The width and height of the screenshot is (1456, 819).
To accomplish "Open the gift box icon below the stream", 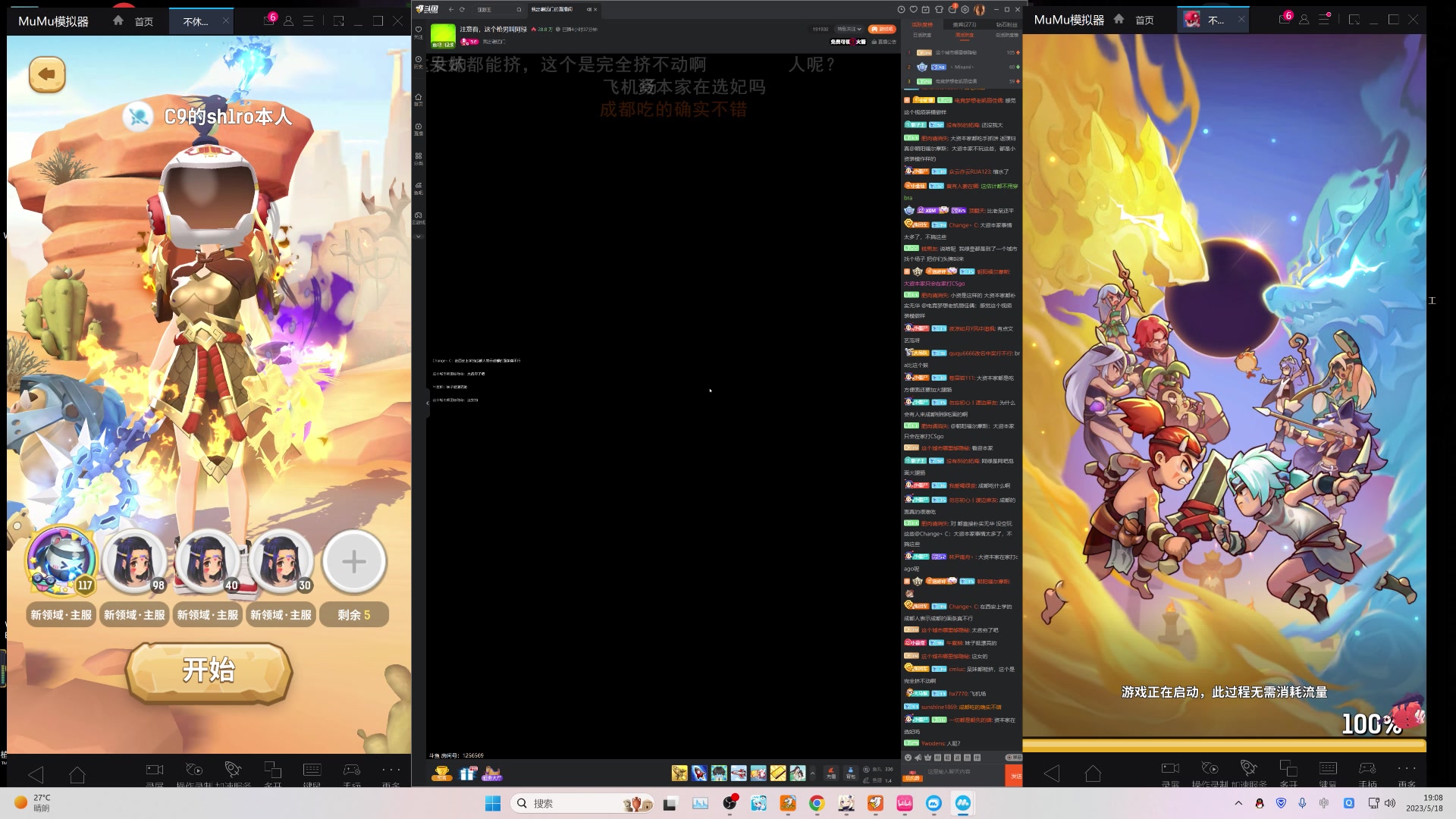I will click(468, 773).
